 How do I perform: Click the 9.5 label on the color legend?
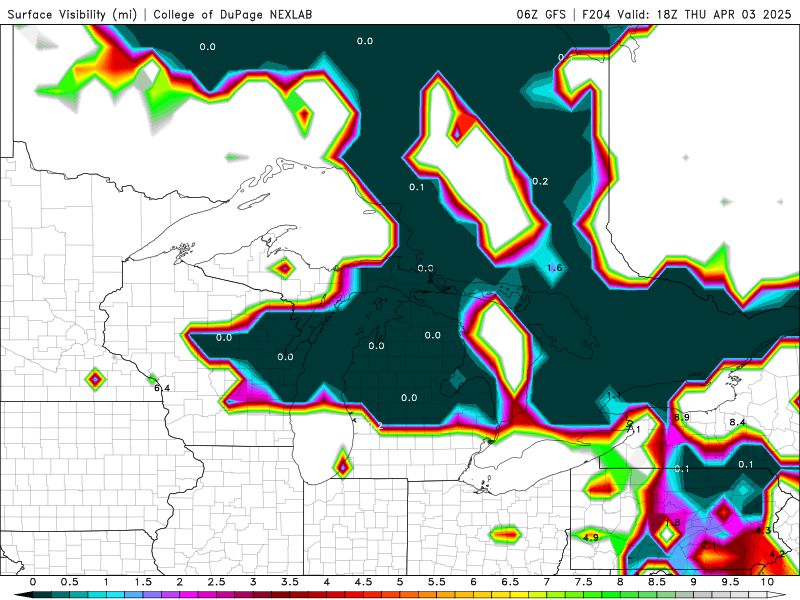pyautogui.click(x=730, y=582)
